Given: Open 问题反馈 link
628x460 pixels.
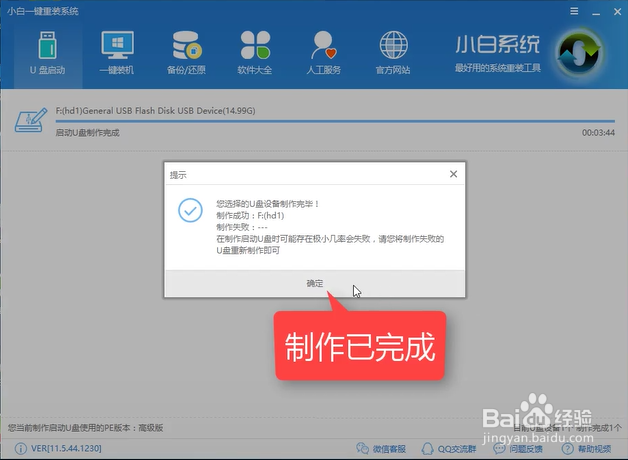Looking at the screenshot, I should [518, 449].
